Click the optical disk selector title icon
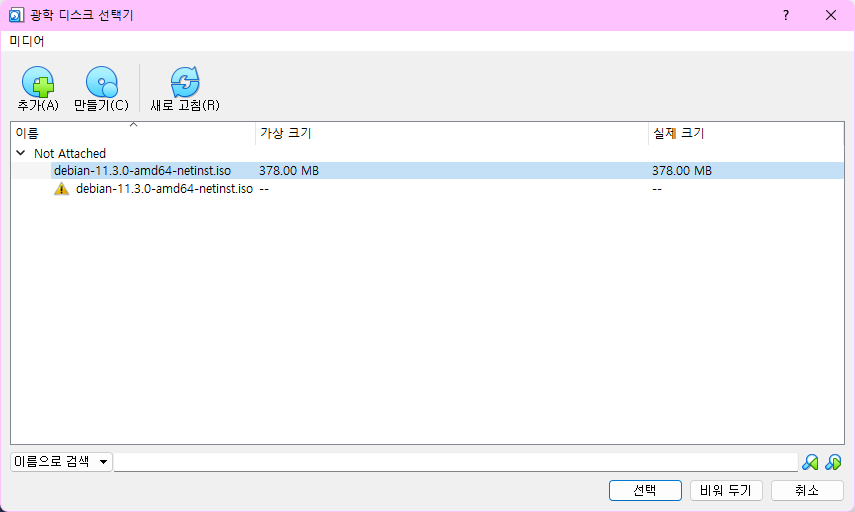 pyautogui.click(x=16, y=15)
